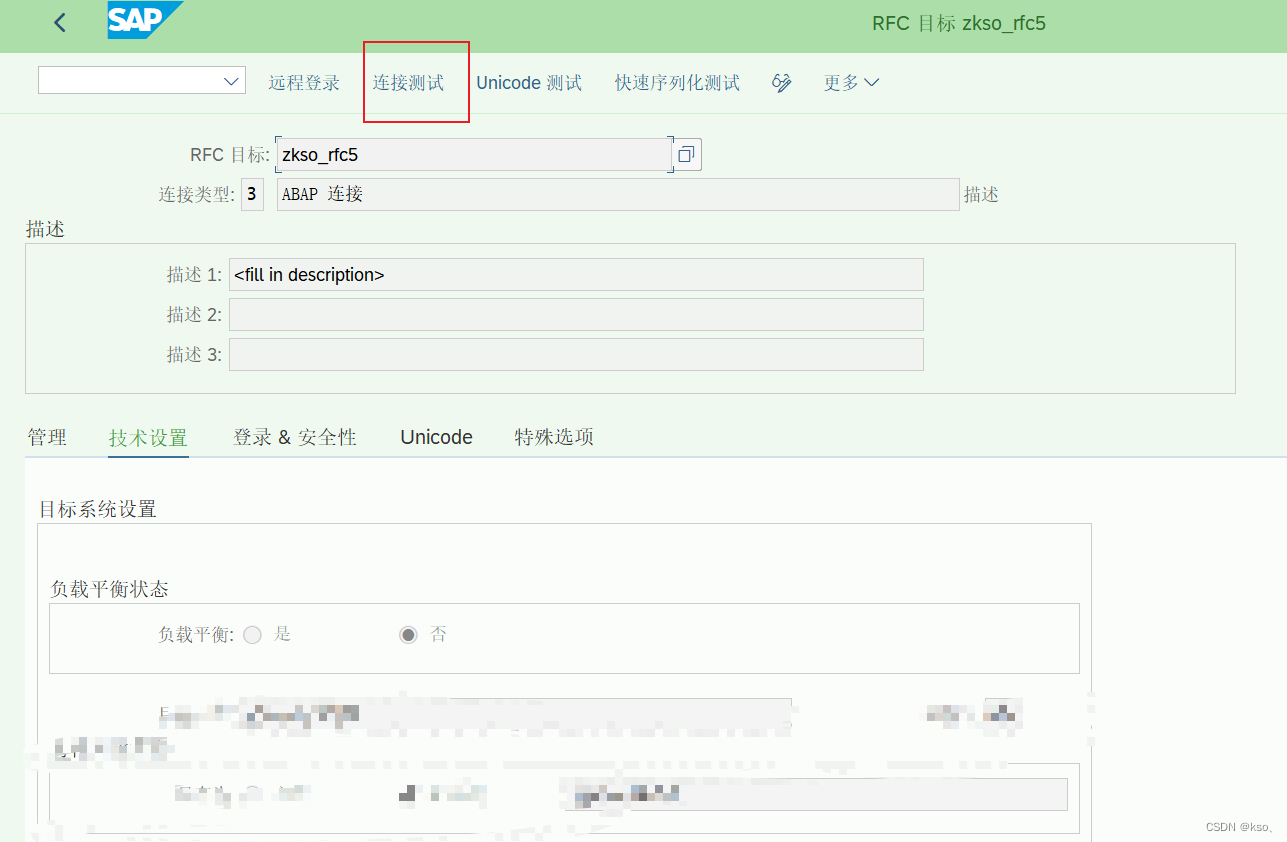Click the title text RFC 目标 zkso_rfc5
Screen dimensions: 1287x842
click(959, 23)
